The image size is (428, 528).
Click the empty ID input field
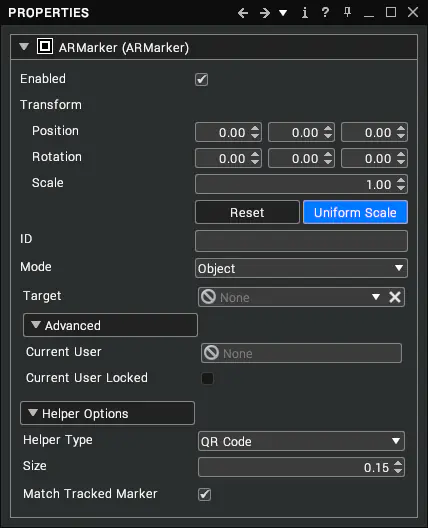pos(301,241)
